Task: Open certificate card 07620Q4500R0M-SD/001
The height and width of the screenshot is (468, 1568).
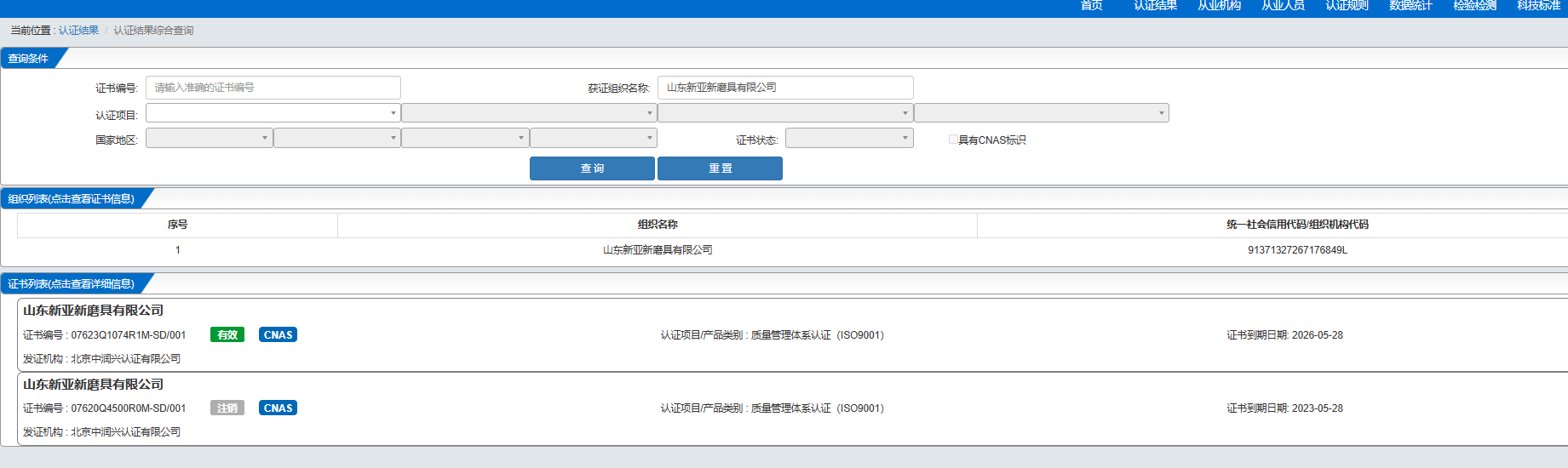Action: point(792,408)
